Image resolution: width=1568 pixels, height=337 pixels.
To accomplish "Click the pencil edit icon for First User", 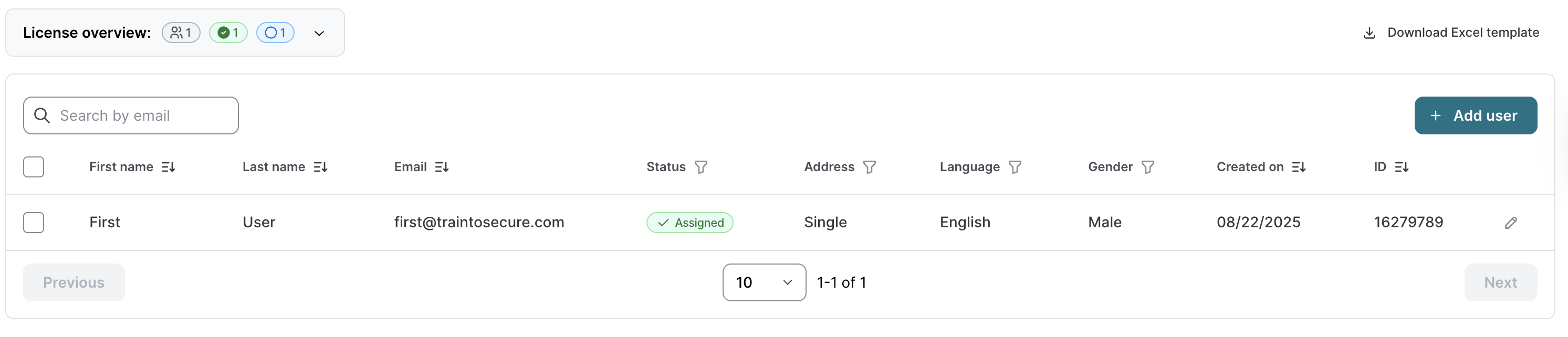I will click(1510, 223).
